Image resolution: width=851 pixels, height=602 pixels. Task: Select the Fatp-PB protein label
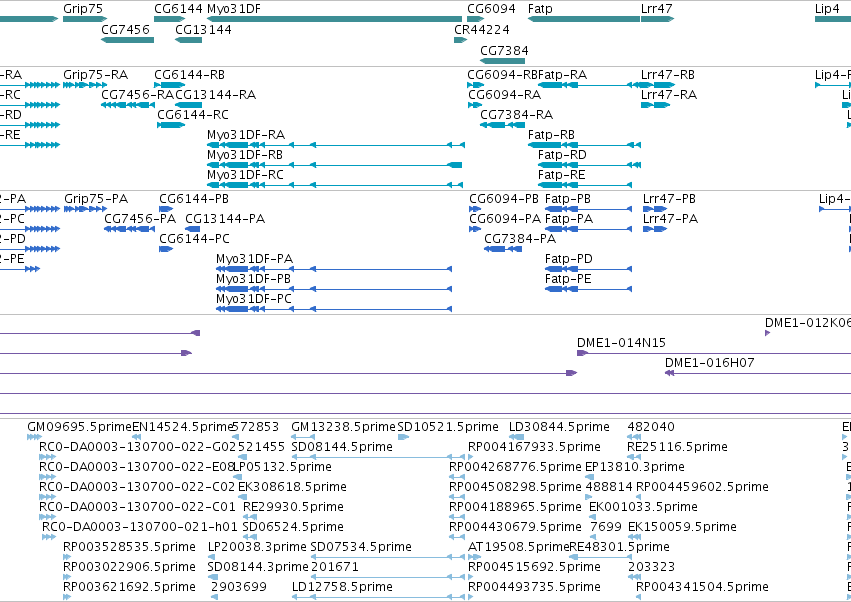click(x=568, y=199)
